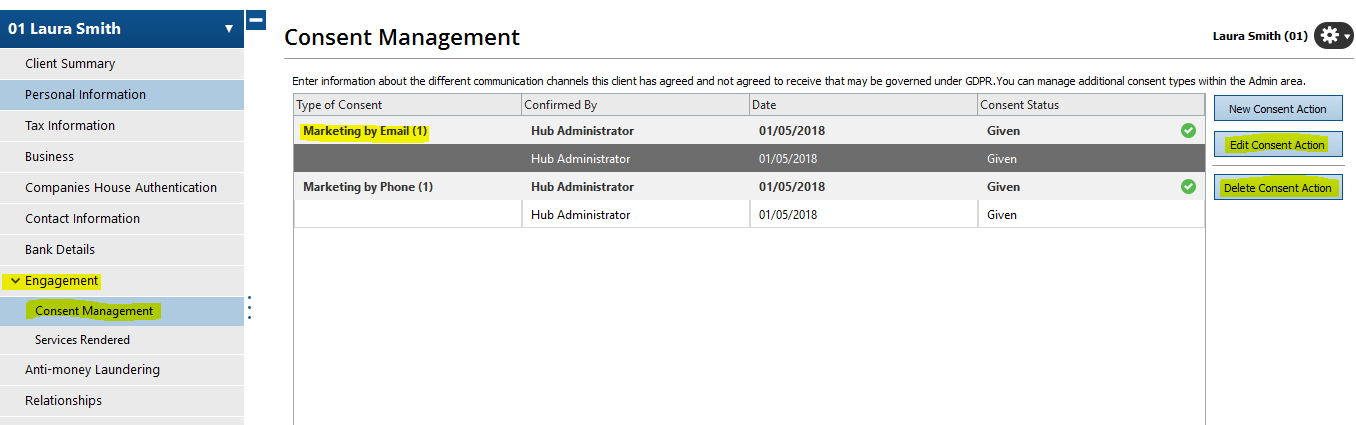Click Delete Consent Action button
Screen dimensions: 1356x425
1277,188
